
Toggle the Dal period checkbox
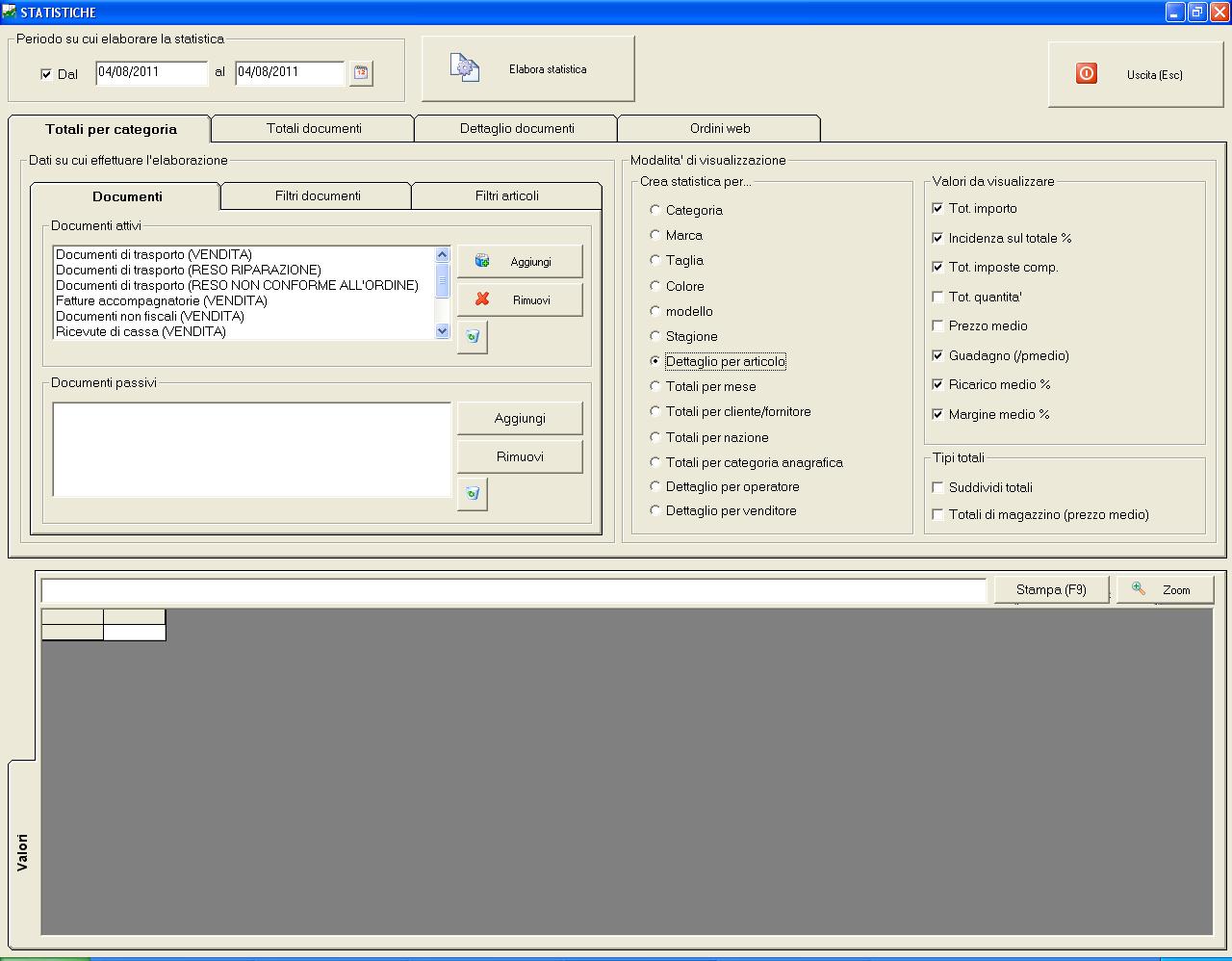tap(46, 74)
